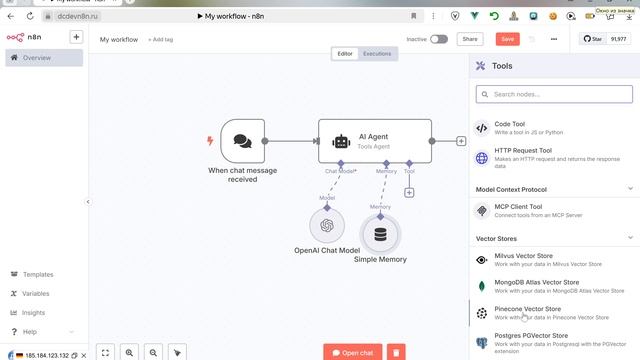
Task: Open Templates in the sidebar
Action: point(38,274)
